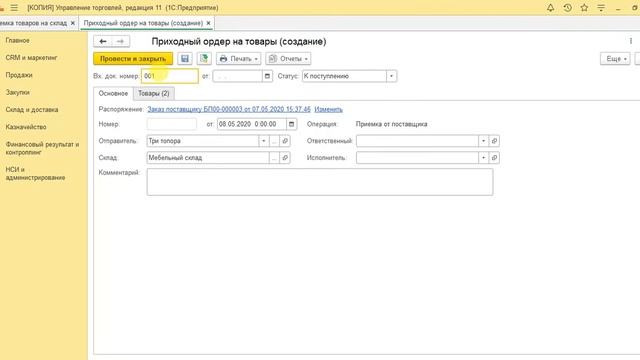Open Заказ поставщику БП00-000003 link
The image size is (640, 360).
click(x=229, y=109)
